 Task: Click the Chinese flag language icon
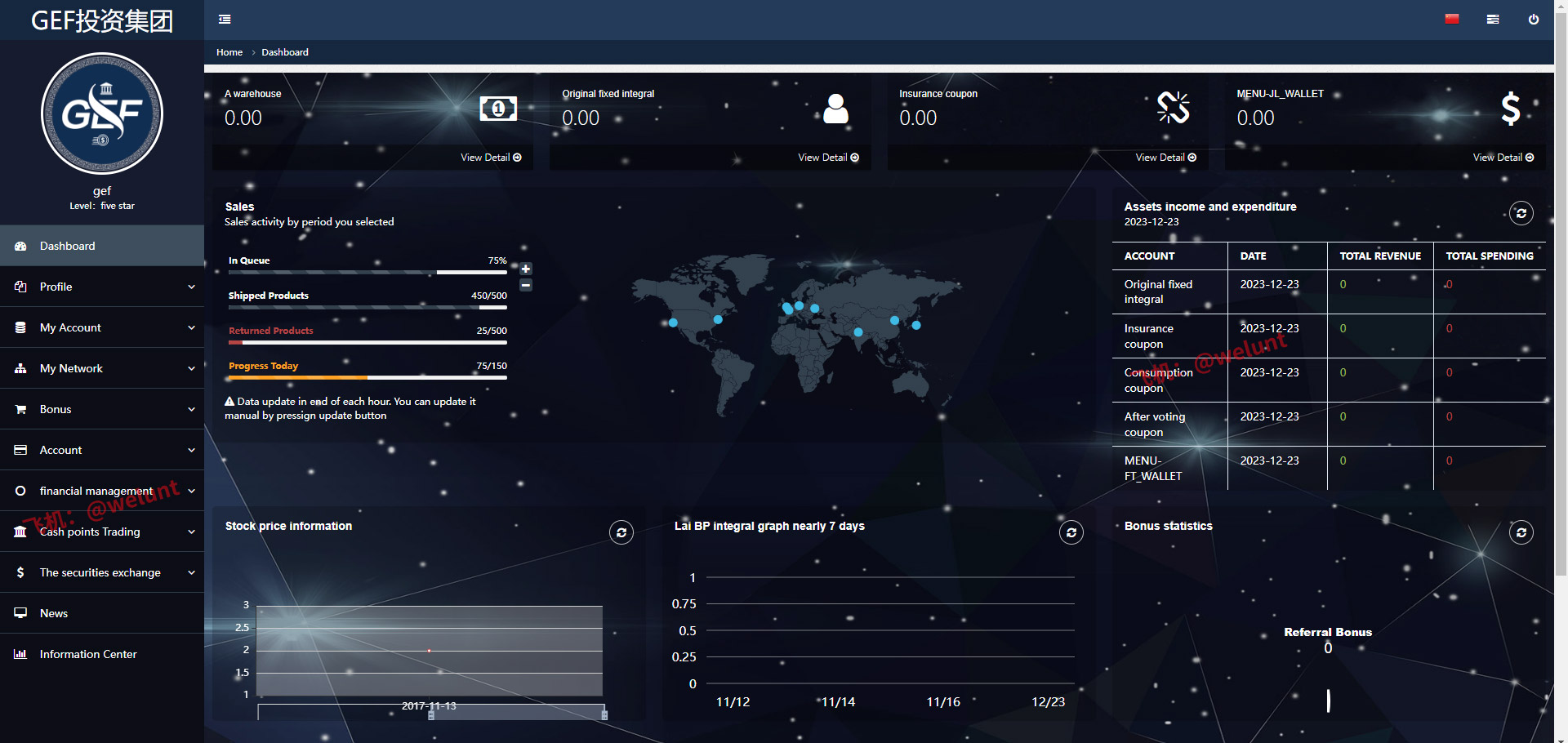pos(1452,20)
